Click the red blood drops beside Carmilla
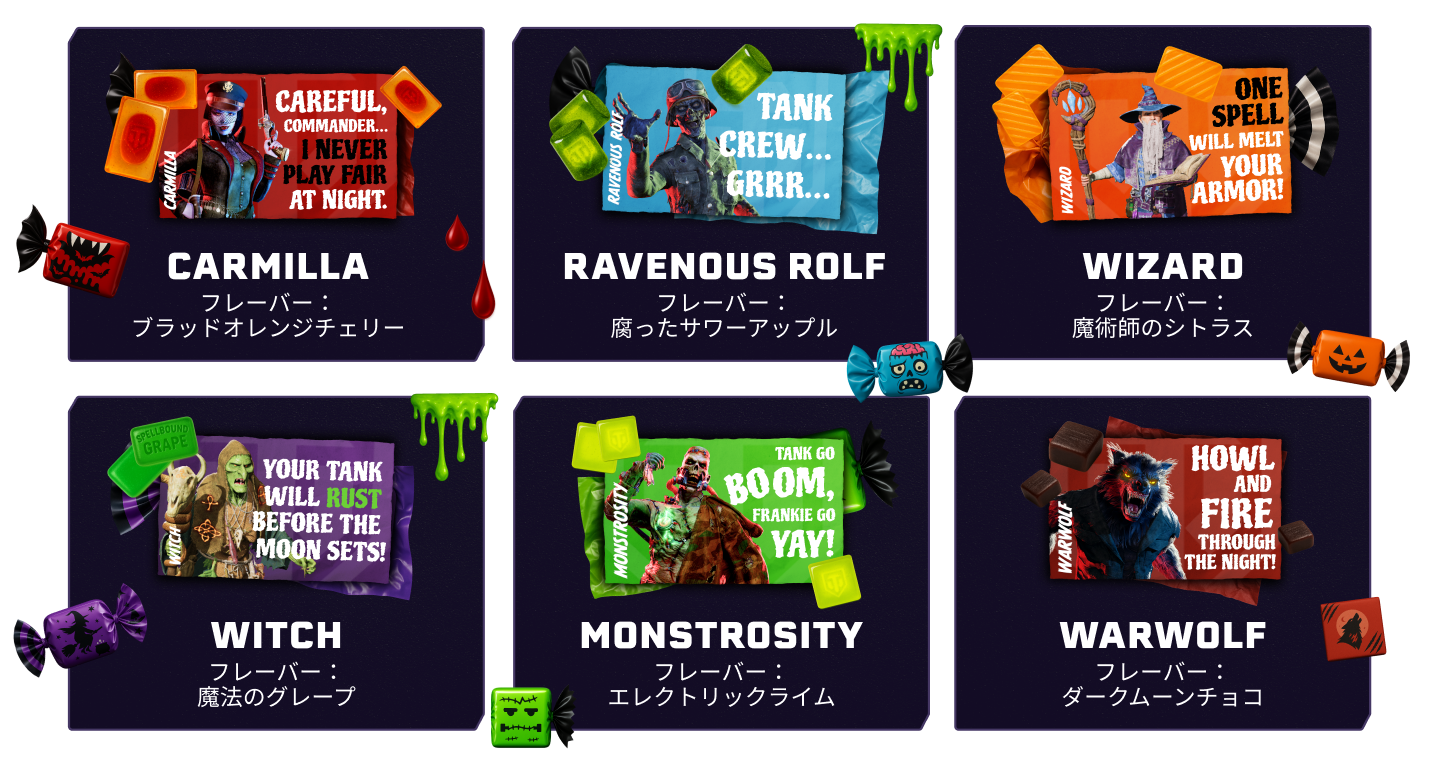The image size is (1440, 760). tap(472, 265)
